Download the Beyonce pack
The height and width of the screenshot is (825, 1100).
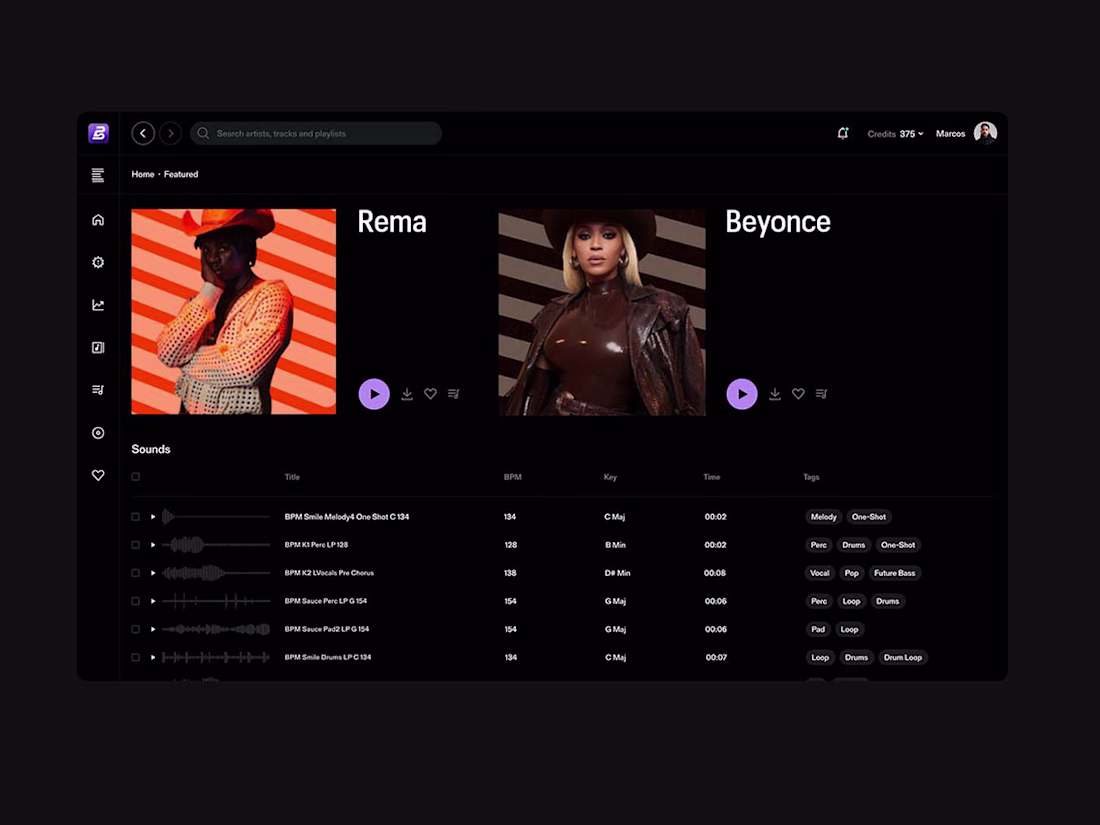click(x=774, y=394)
